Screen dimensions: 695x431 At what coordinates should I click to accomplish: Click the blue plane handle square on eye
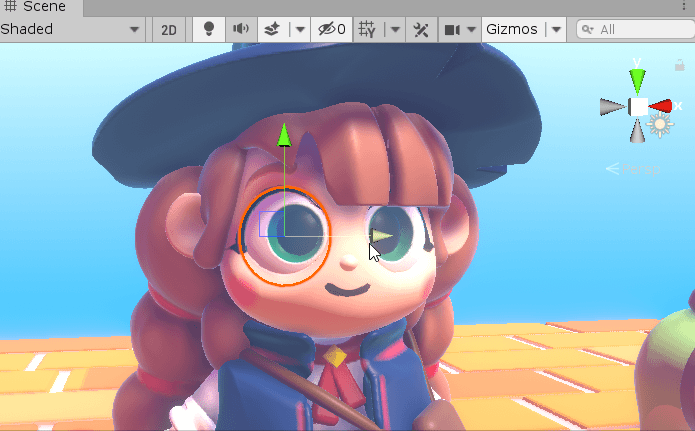click(271, 224)
